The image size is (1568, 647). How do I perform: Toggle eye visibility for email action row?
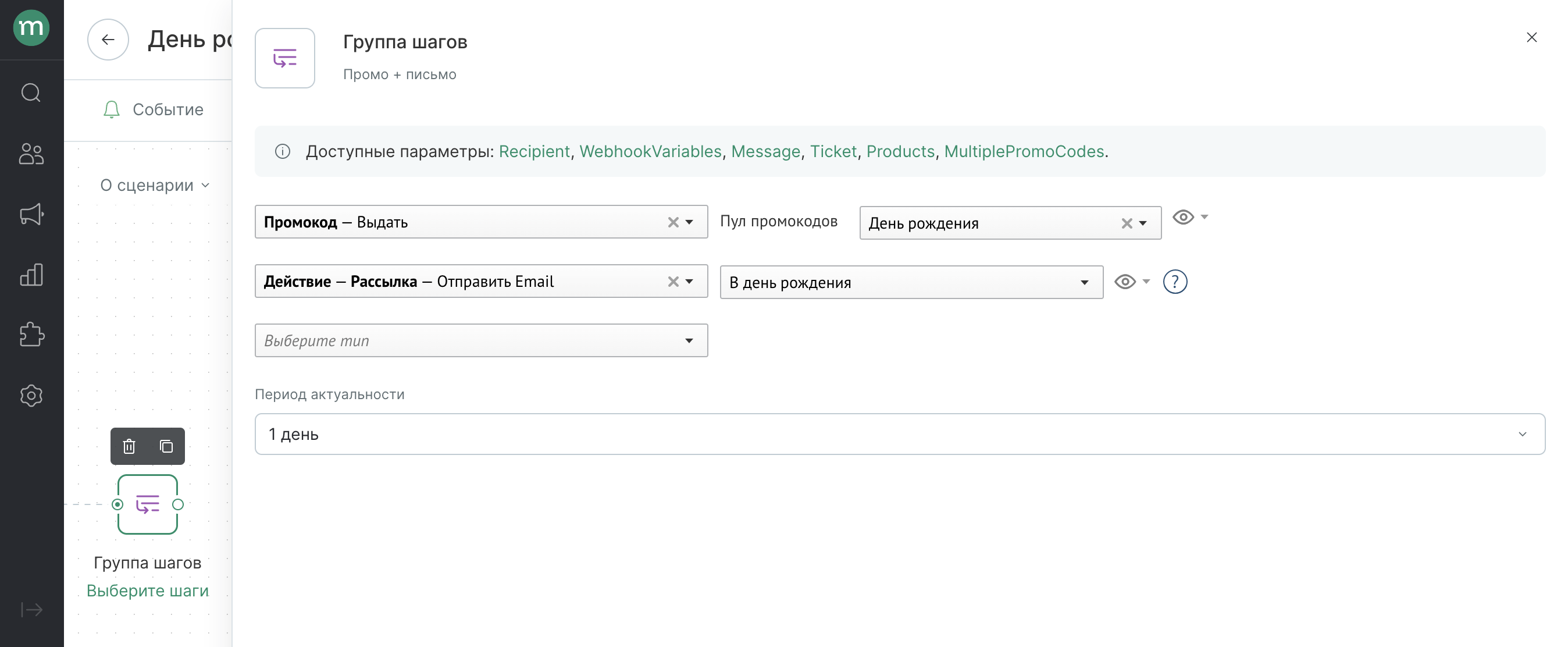tap(1125, 282)
